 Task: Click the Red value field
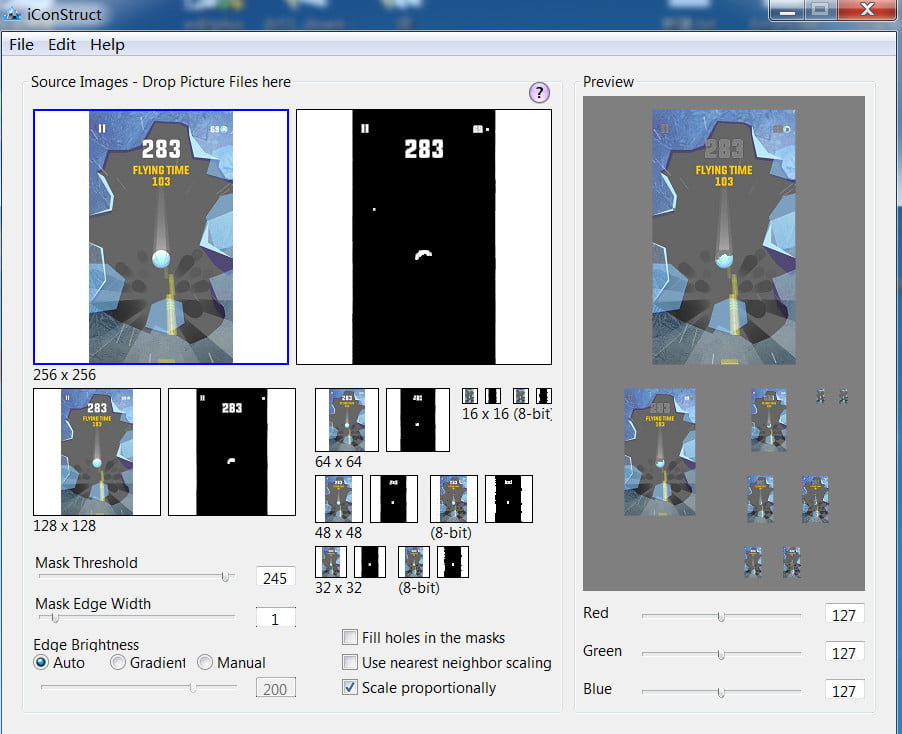point(844,614)
